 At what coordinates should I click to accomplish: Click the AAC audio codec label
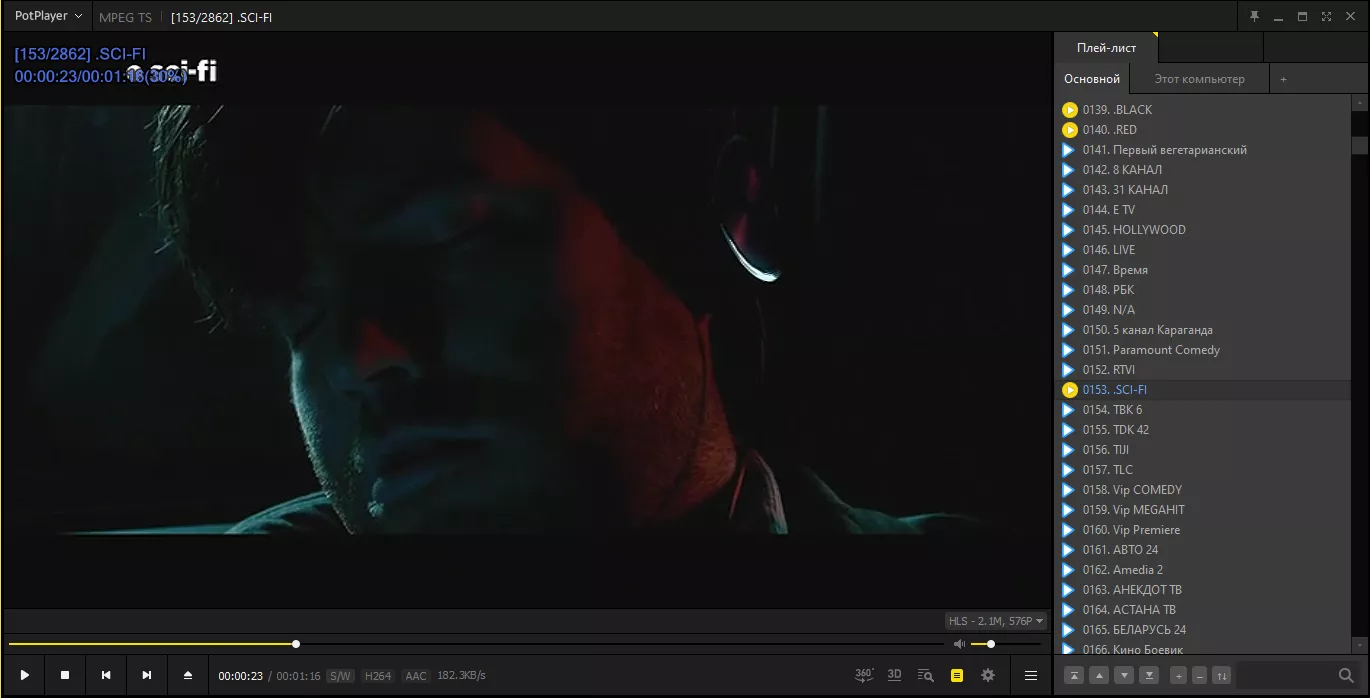[x=416, y=676]
